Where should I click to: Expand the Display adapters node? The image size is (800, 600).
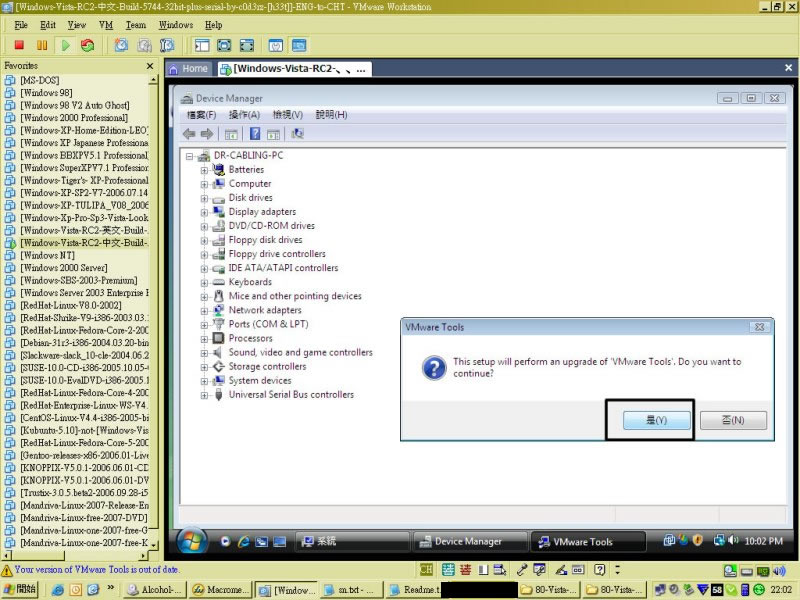click(204, 212)
